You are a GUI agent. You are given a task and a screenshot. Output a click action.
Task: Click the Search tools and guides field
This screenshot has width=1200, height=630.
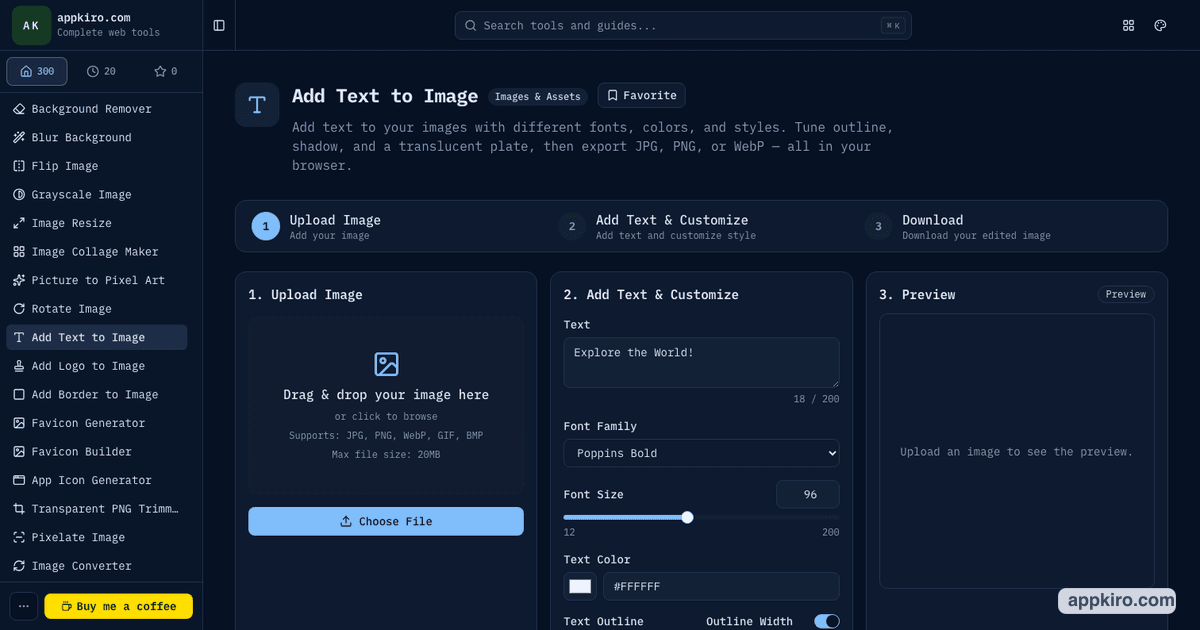coord(683,25)
